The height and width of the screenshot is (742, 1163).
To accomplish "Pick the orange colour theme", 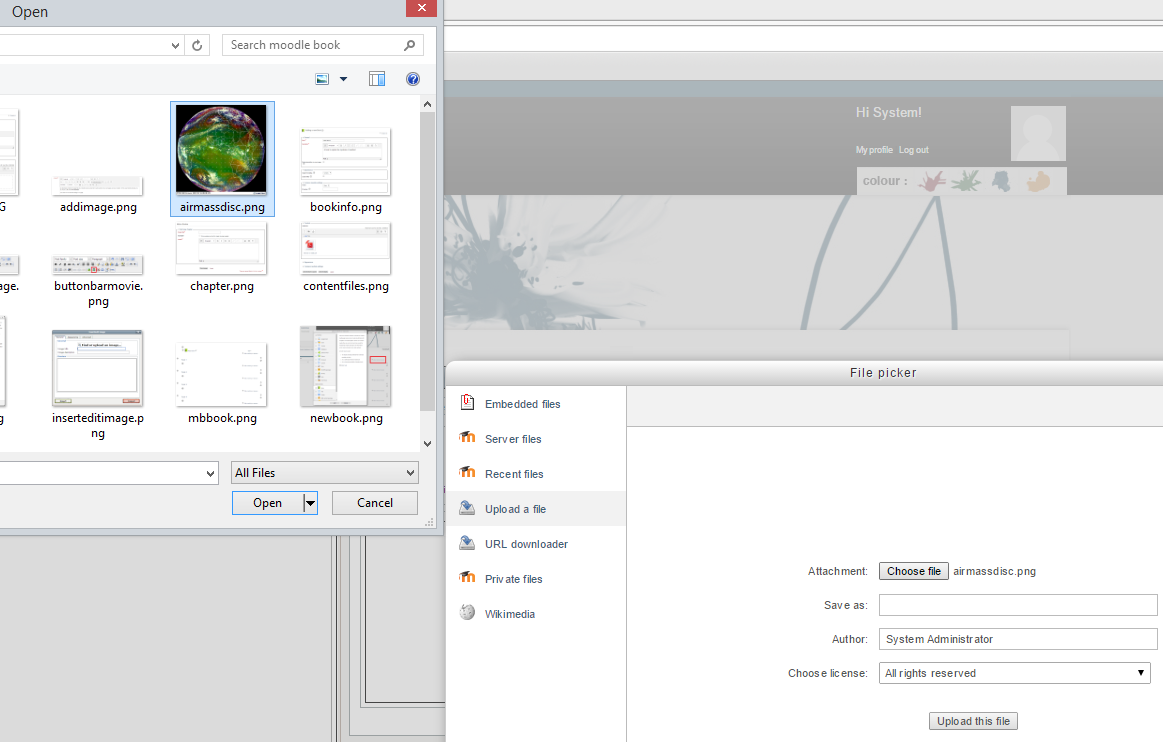I will 1038,180.
